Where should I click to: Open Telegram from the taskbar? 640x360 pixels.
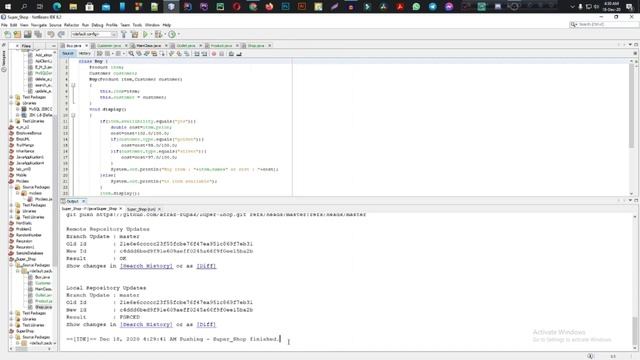[433, 7]
